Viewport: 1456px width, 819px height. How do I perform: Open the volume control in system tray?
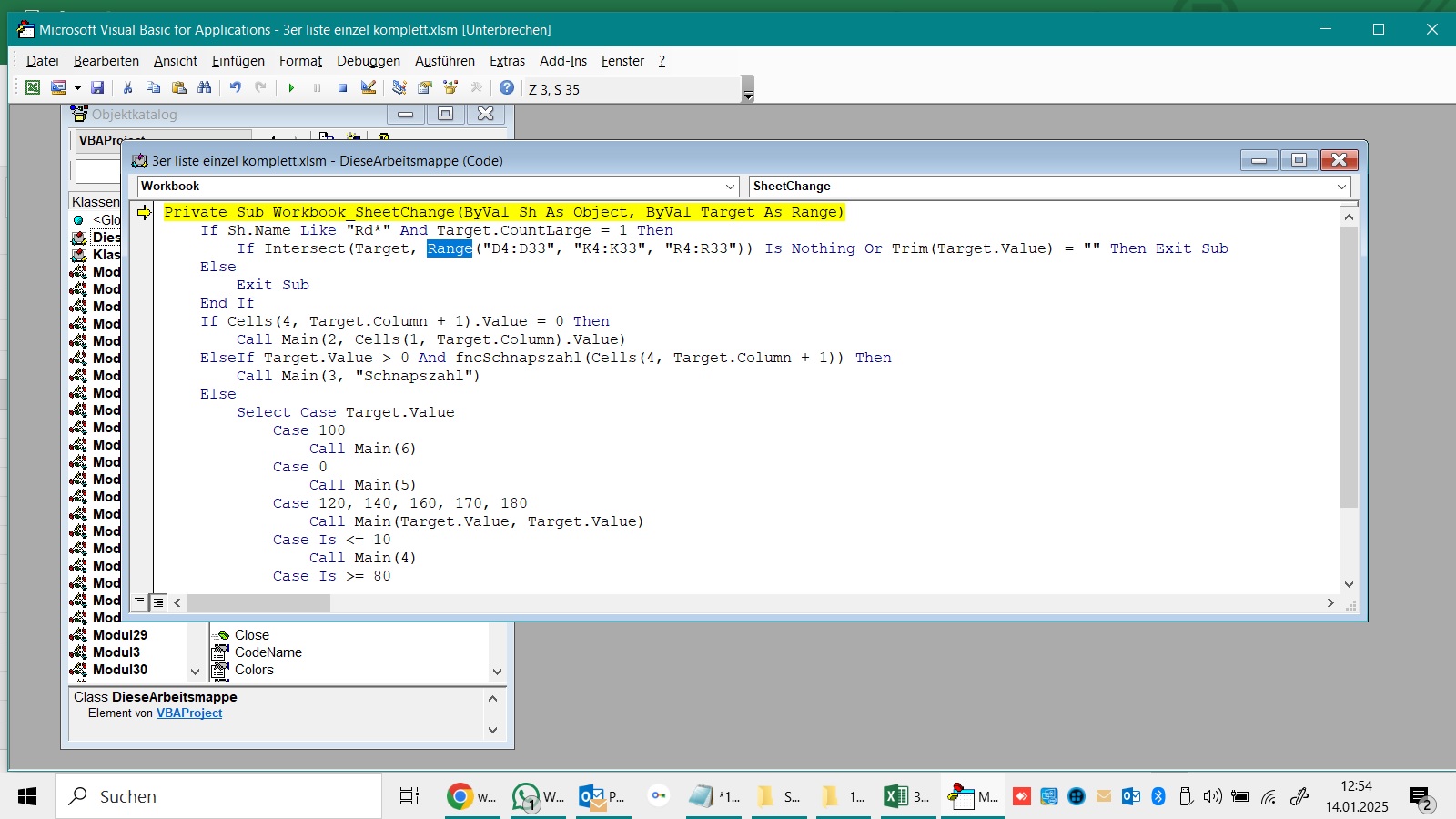tap(1212, 796)
